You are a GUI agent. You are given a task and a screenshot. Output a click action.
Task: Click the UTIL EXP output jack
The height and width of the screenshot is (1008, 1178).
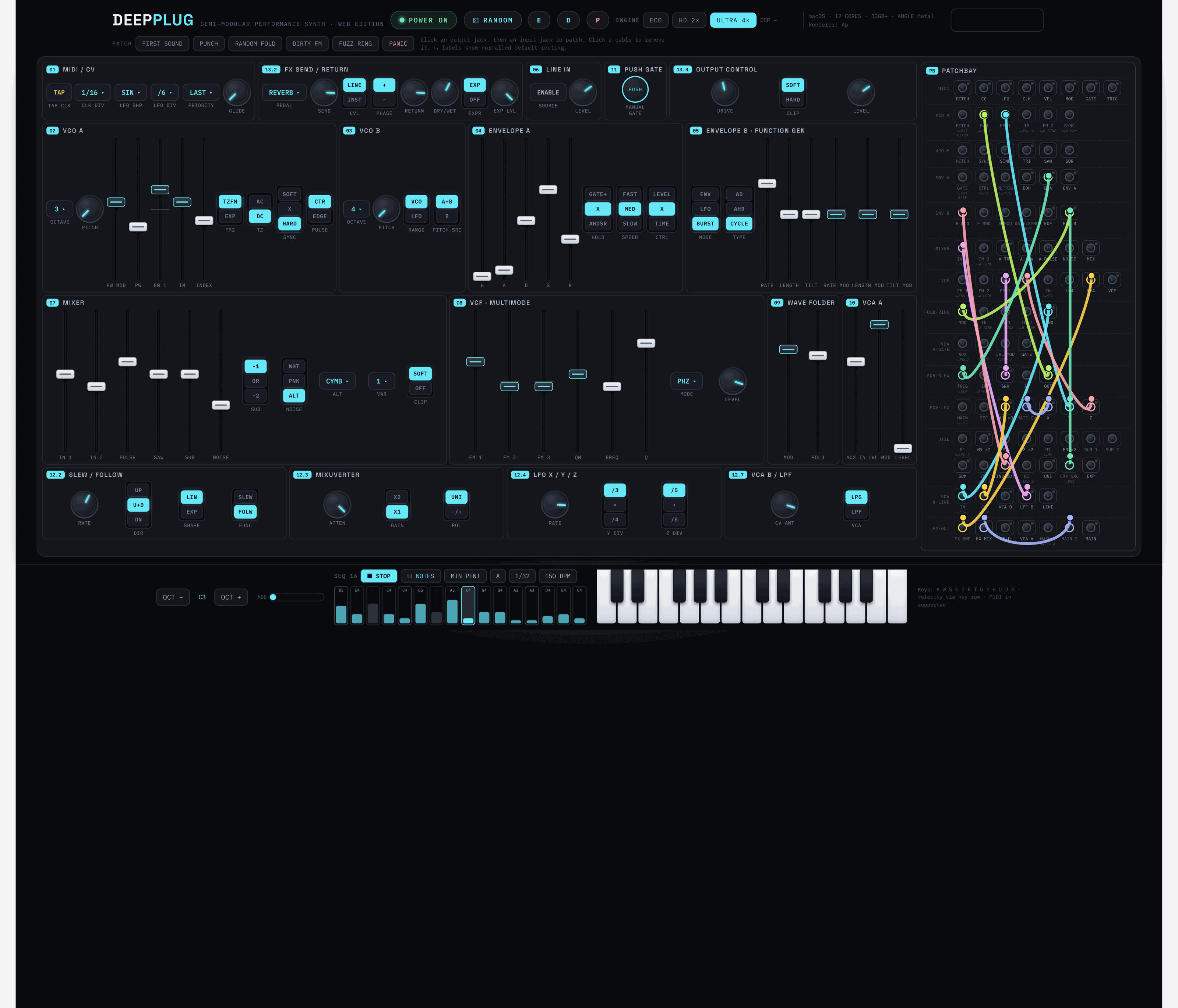1090,465
